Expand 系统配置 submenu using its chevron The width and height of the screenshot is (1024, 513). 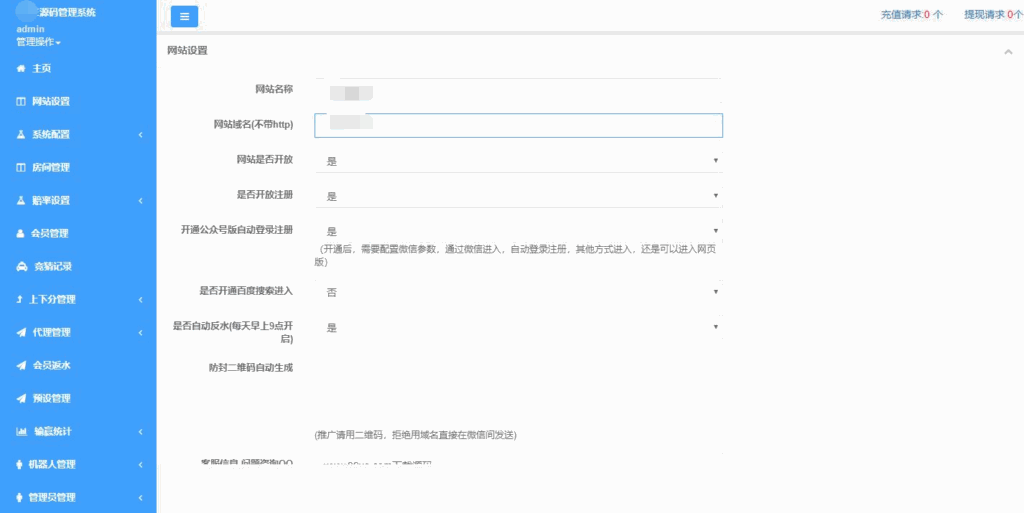pos(140,135)
